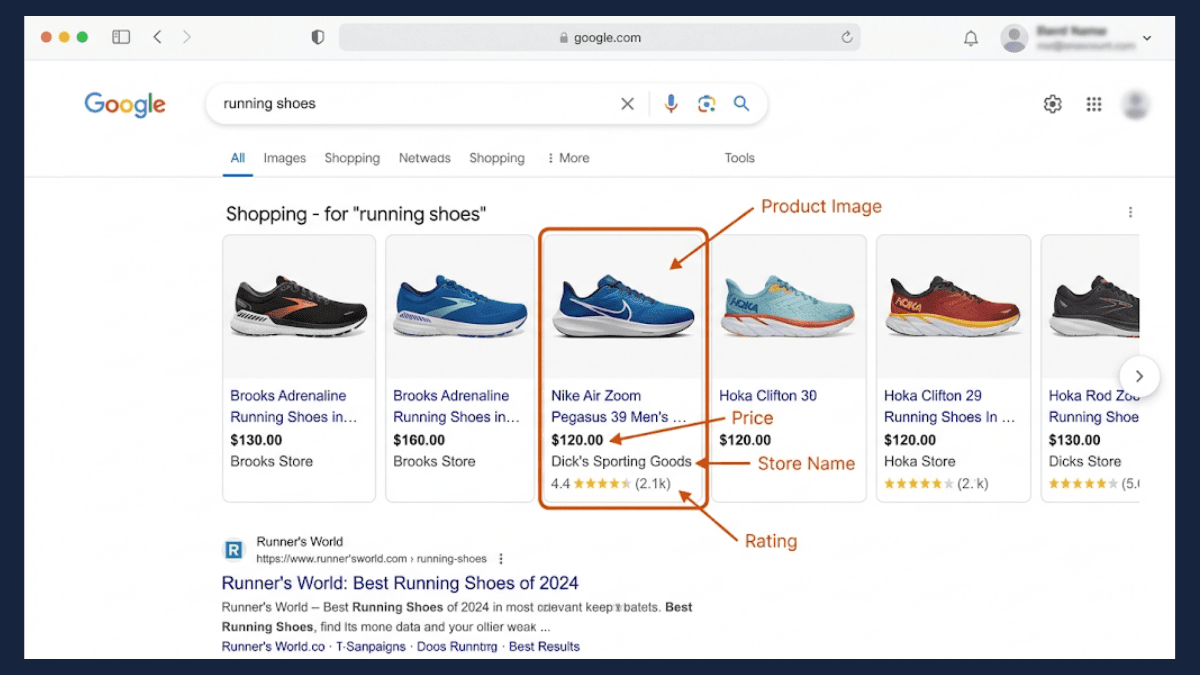Viewport: 1200px width, 675px height.
Task: Open the T-Sanpaigns sitelink
Action: (x=371, y=647)
